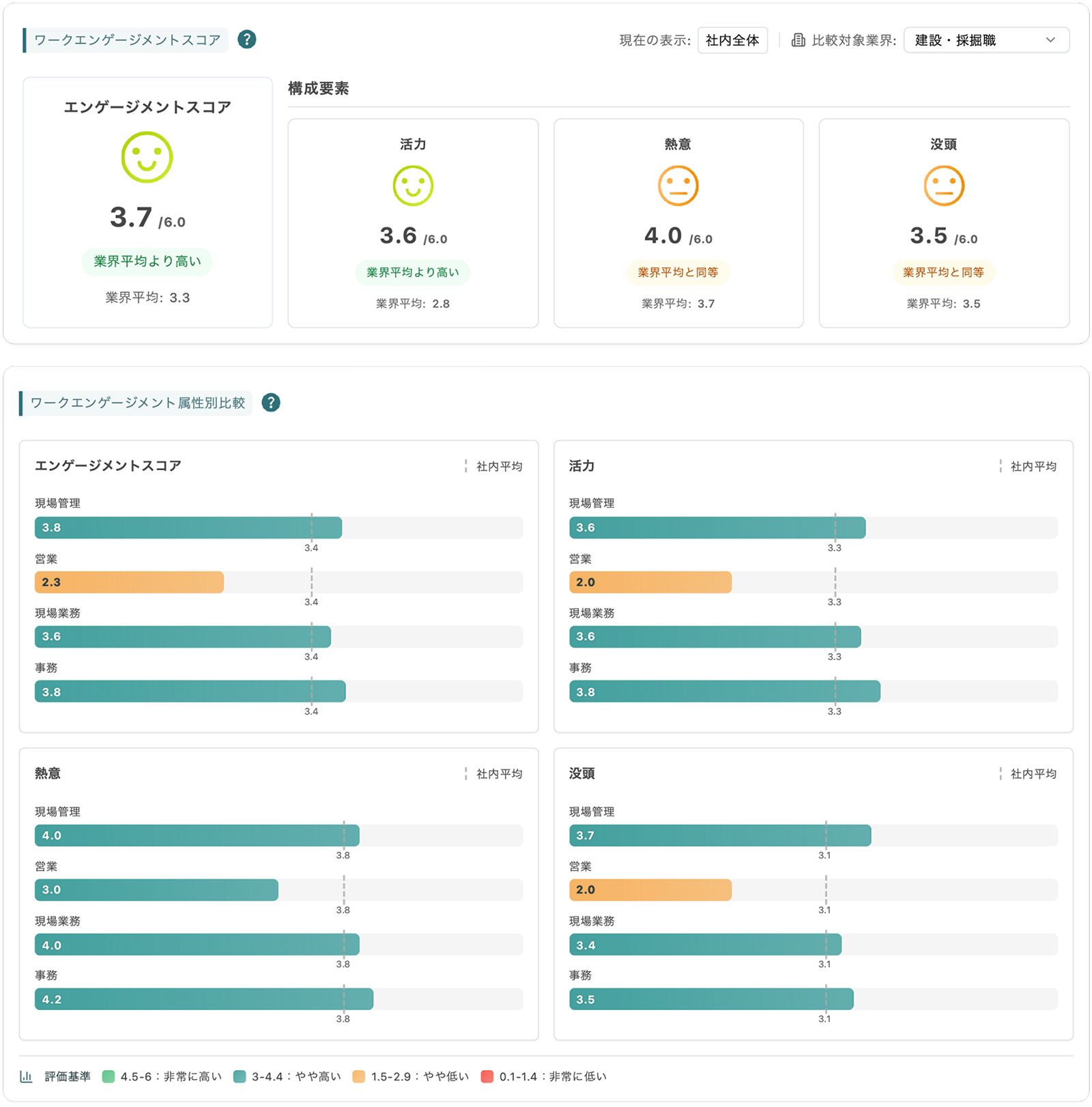Click the dropdown chevron for 比較対象業界
This screenshot has height=1107, width=1092.
coord(1050,40)
